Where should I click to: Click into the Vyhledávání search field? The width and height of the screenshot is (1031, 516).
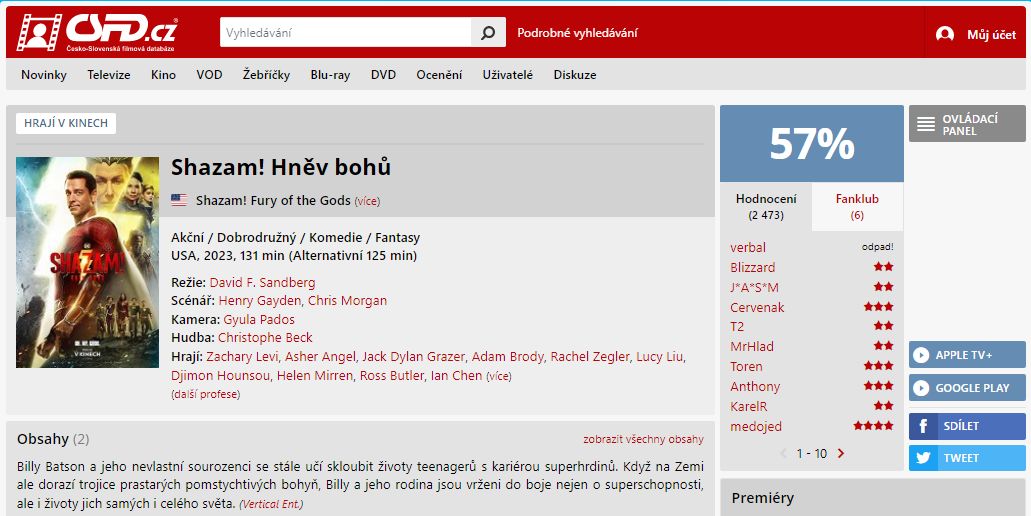[345, 32]
